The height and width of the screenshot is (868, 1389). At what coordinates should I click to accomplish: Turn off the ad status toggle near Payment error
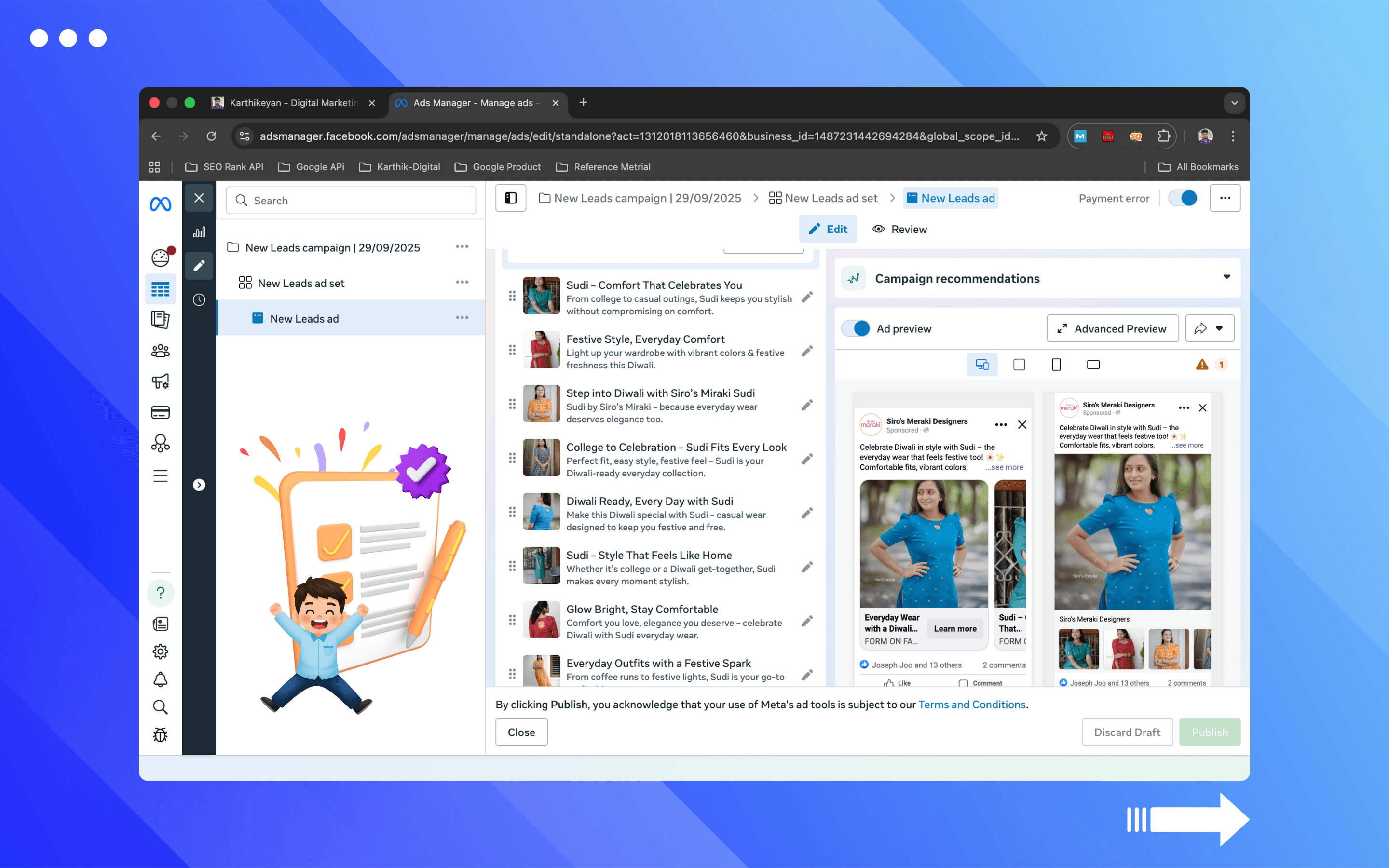click(1183, 198)
